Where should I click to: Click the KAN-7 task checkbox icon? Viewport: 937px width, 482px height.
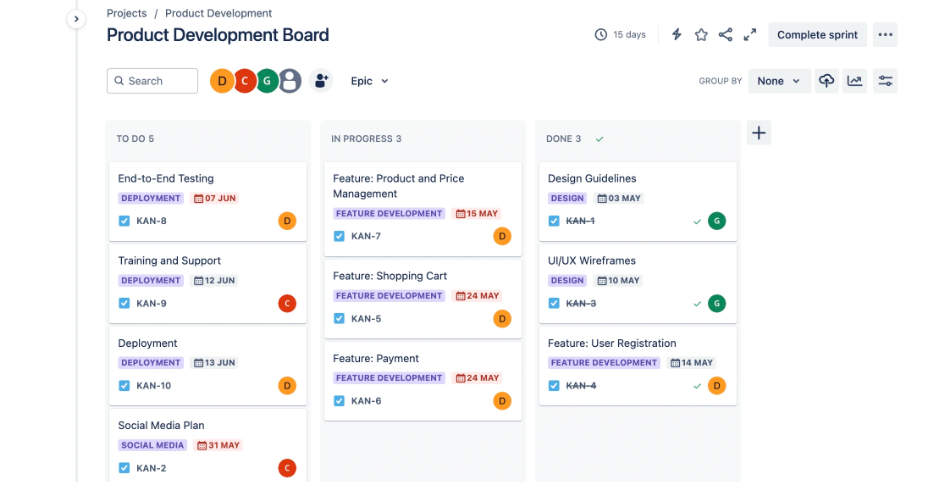[x=339, y=236]
